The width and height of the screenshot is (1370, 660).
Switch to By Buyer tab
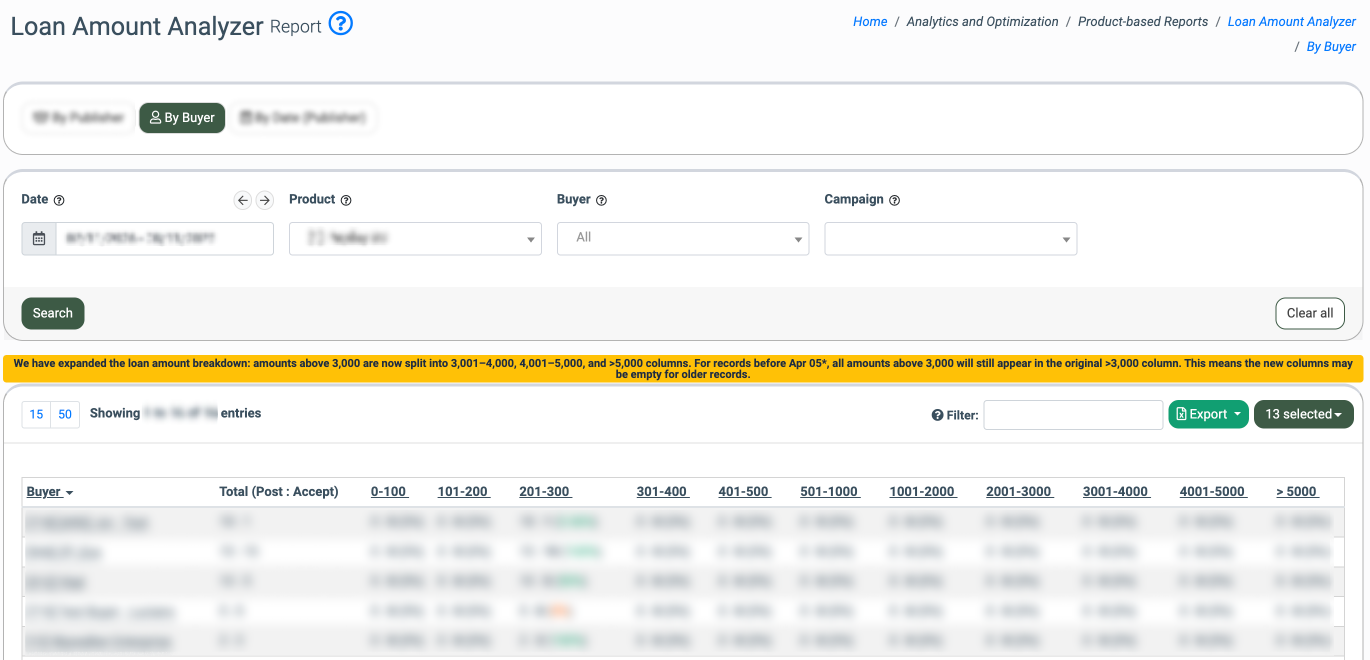[x=183, y=118]
